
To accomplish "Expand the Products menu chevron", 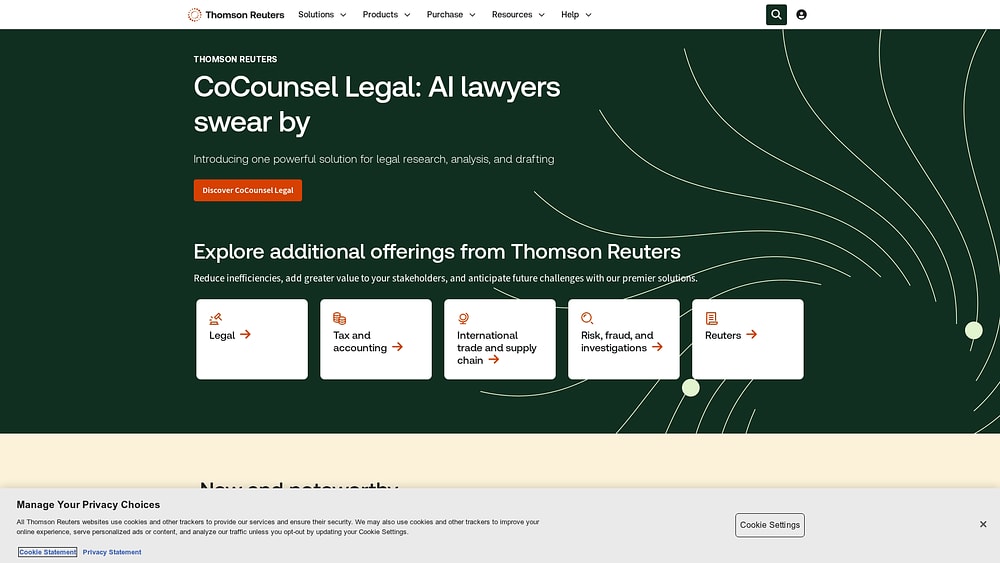I will tap(408, 15).
